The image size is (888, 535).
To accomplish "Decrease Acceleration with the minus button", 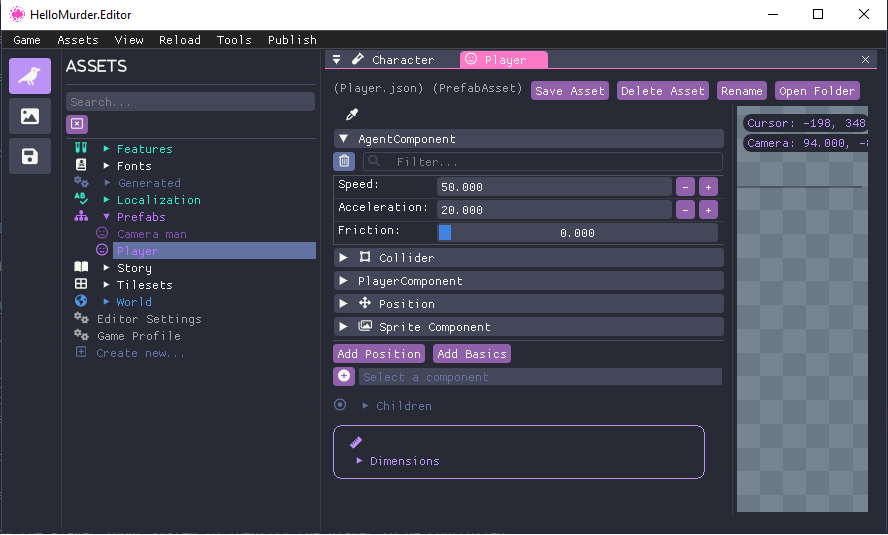I will (685, 210).
